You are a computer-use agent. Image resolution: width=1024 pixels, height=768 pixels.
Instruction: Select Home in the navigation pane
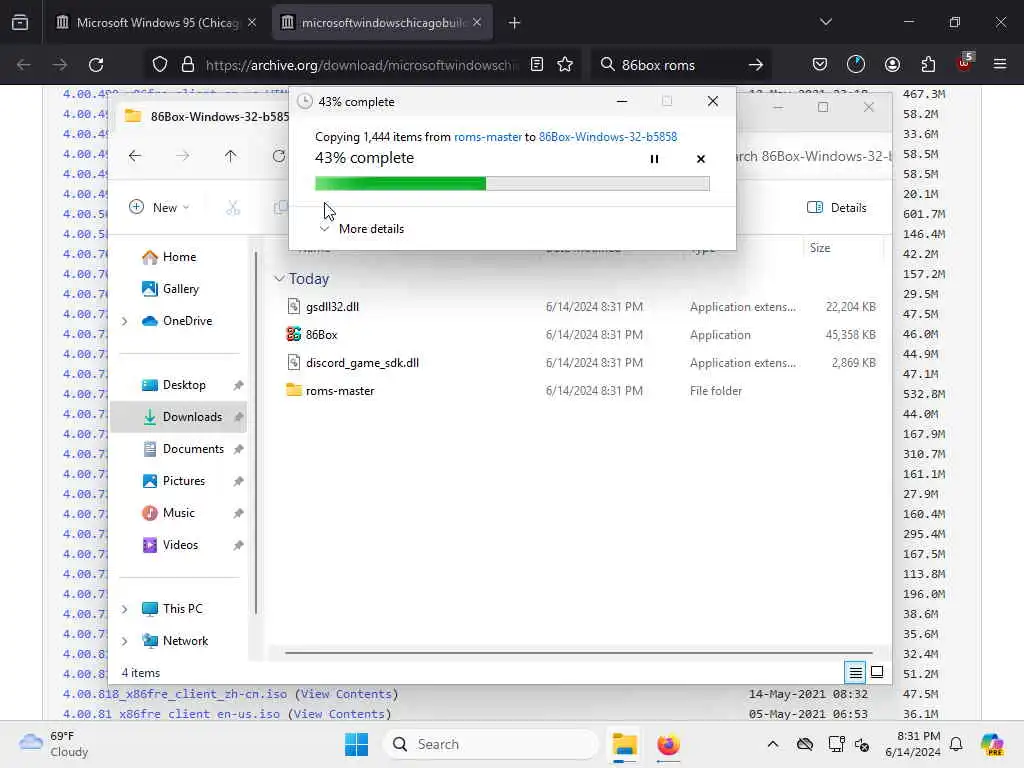click(180, 257)
